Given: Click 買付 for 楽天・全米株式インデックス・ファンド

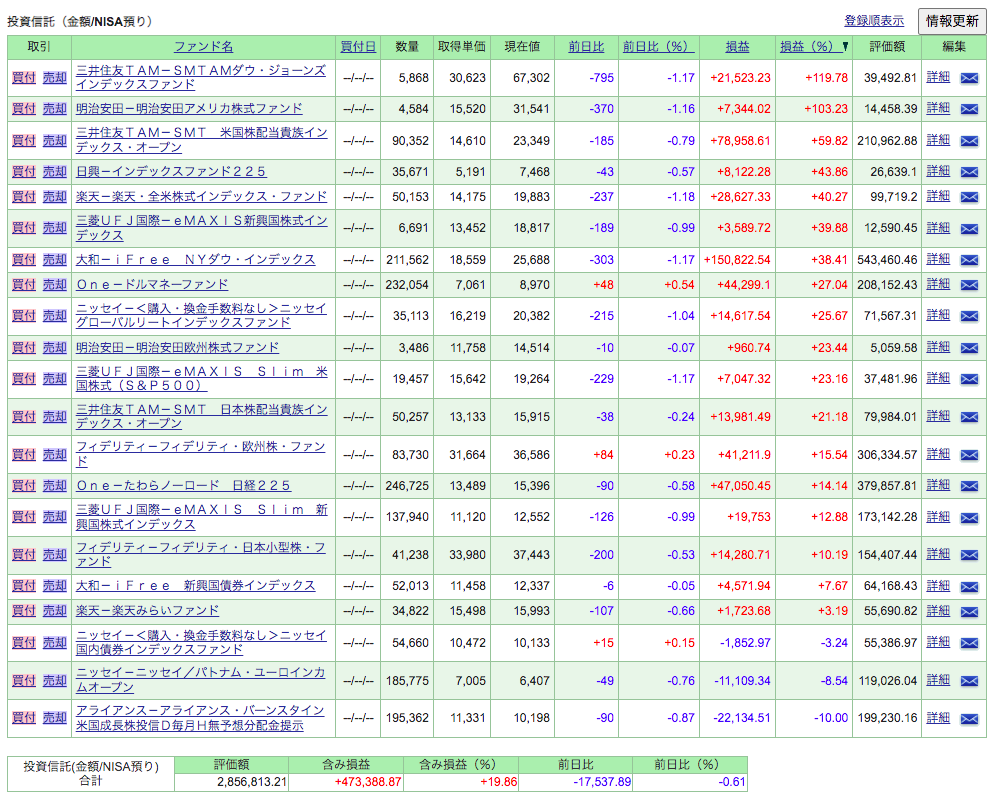Looking at the screenshot, I should click(x=24, y=196).
